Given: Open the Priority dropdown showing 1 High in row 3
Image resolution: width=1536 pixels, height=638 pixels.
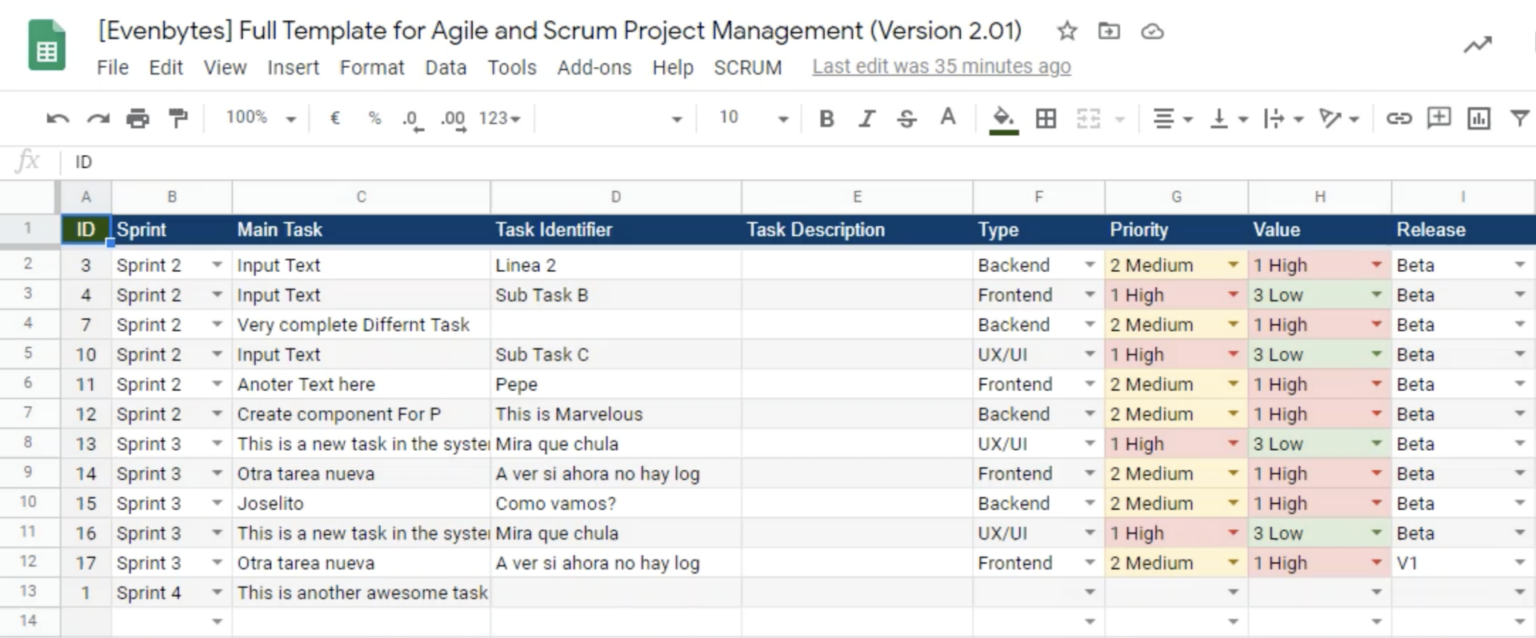Looking at the screenshot, I should click(x=1232, y=294).
